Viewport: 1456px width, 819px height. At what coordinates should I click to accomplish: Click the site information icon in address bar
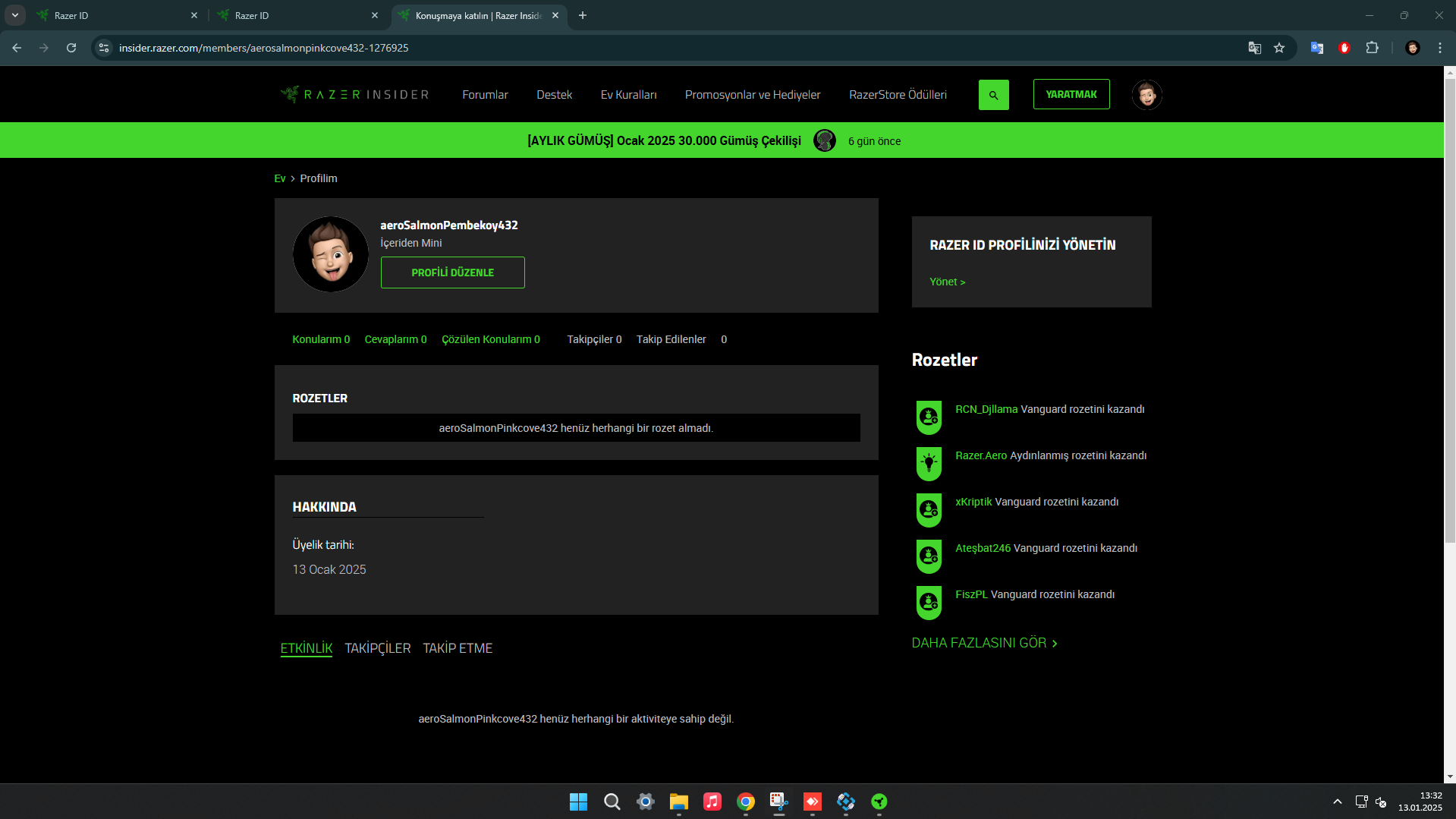(104, 48)
